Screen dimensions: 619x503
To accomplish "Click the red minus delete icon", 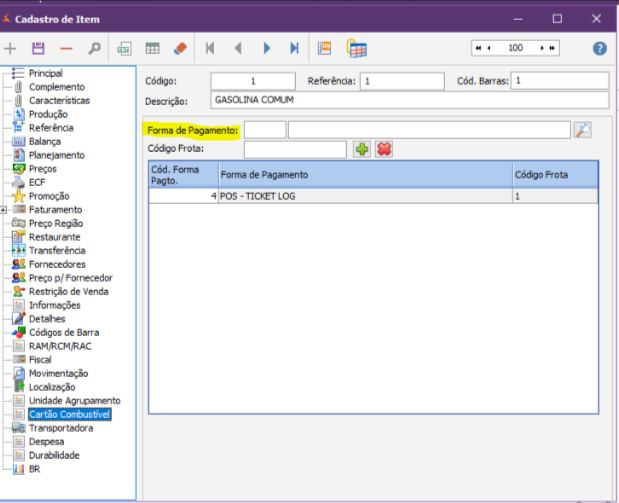I will click(66, 49).
